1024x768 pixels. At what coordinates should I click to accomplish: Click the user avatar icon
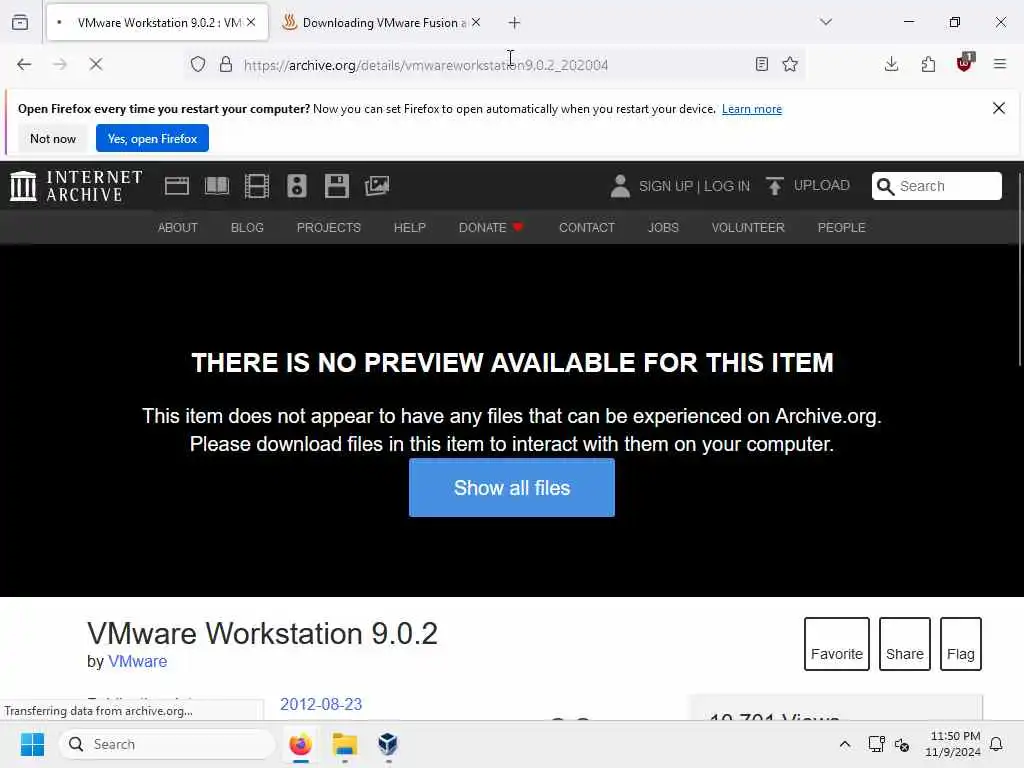coord(620,186)
